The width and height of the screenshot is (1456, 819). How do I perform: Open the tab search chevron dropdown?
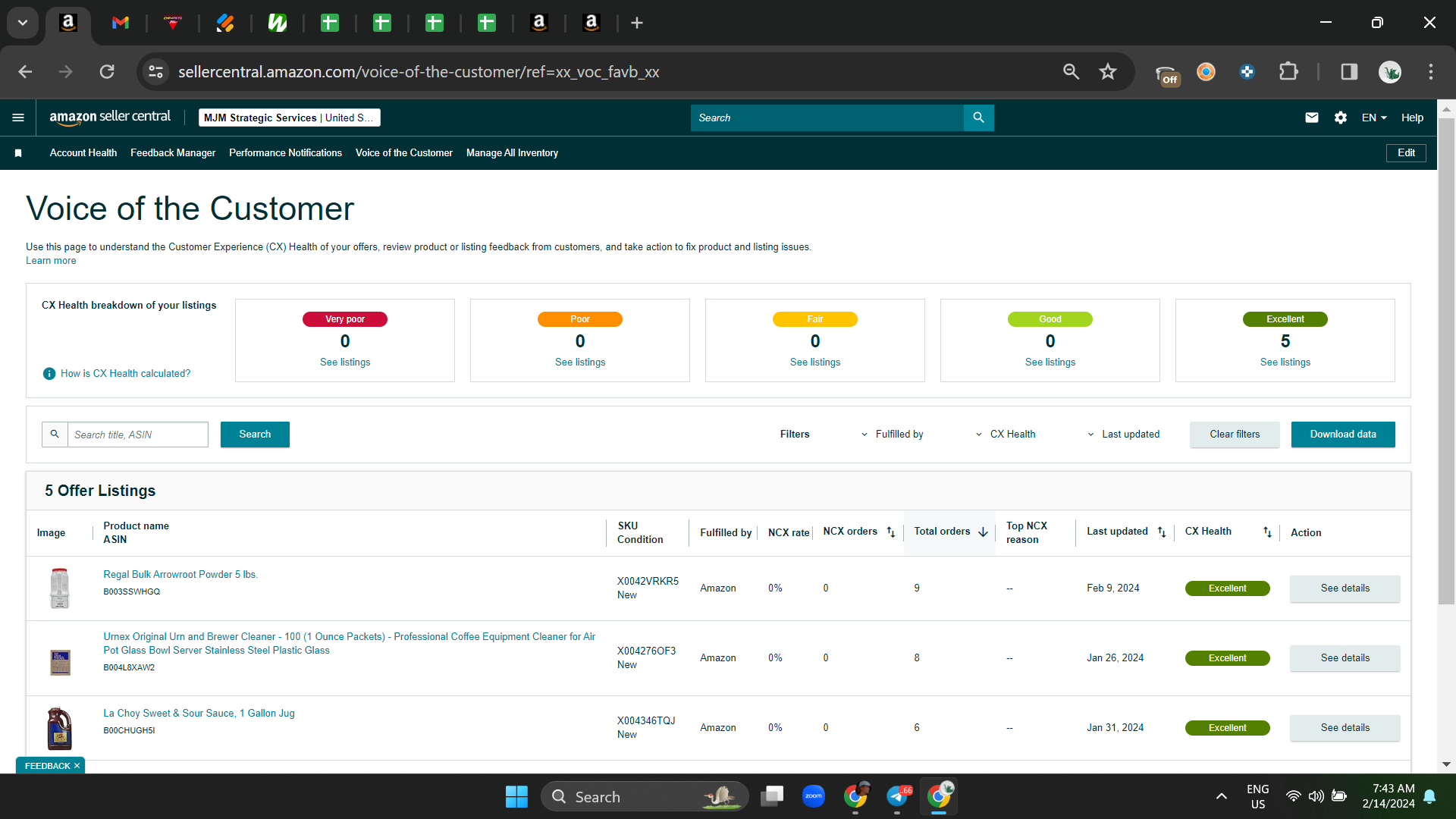tap(23, 23)
